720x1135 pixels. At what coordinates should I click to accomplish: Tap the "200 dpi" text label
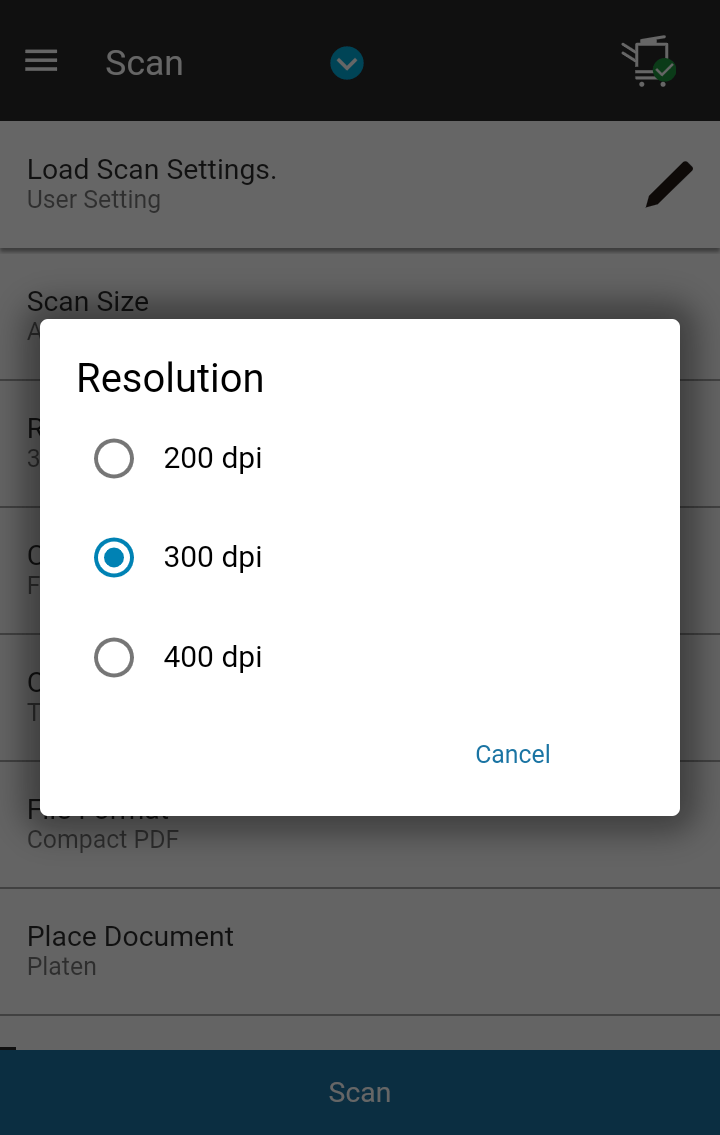pyautogui.click(x=213, y=459)
